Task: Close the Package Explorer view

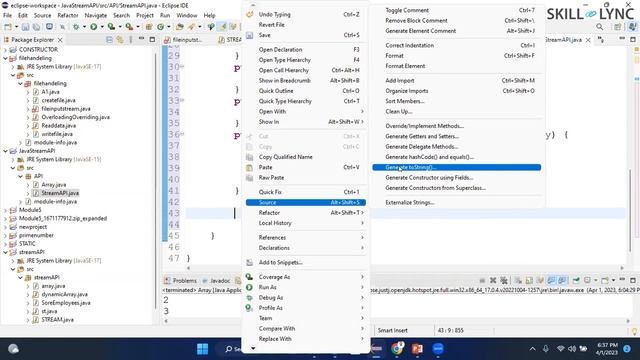Action: coord(60,40)
